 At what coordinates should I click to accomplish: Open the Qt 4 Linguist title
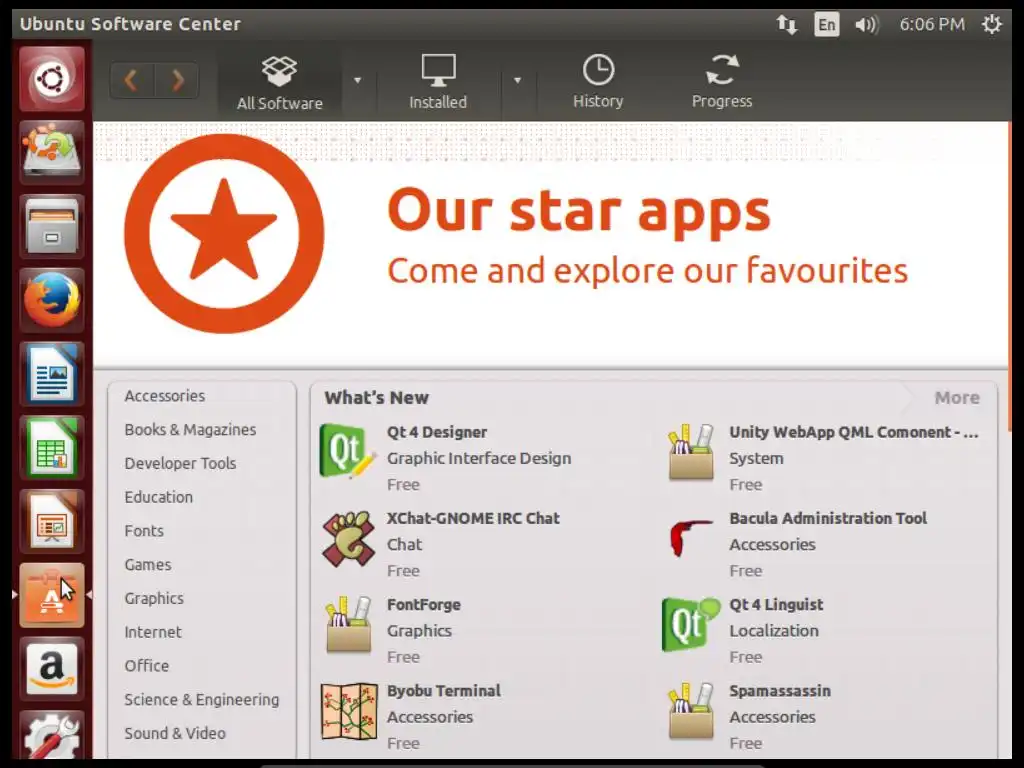pos(776,605)
